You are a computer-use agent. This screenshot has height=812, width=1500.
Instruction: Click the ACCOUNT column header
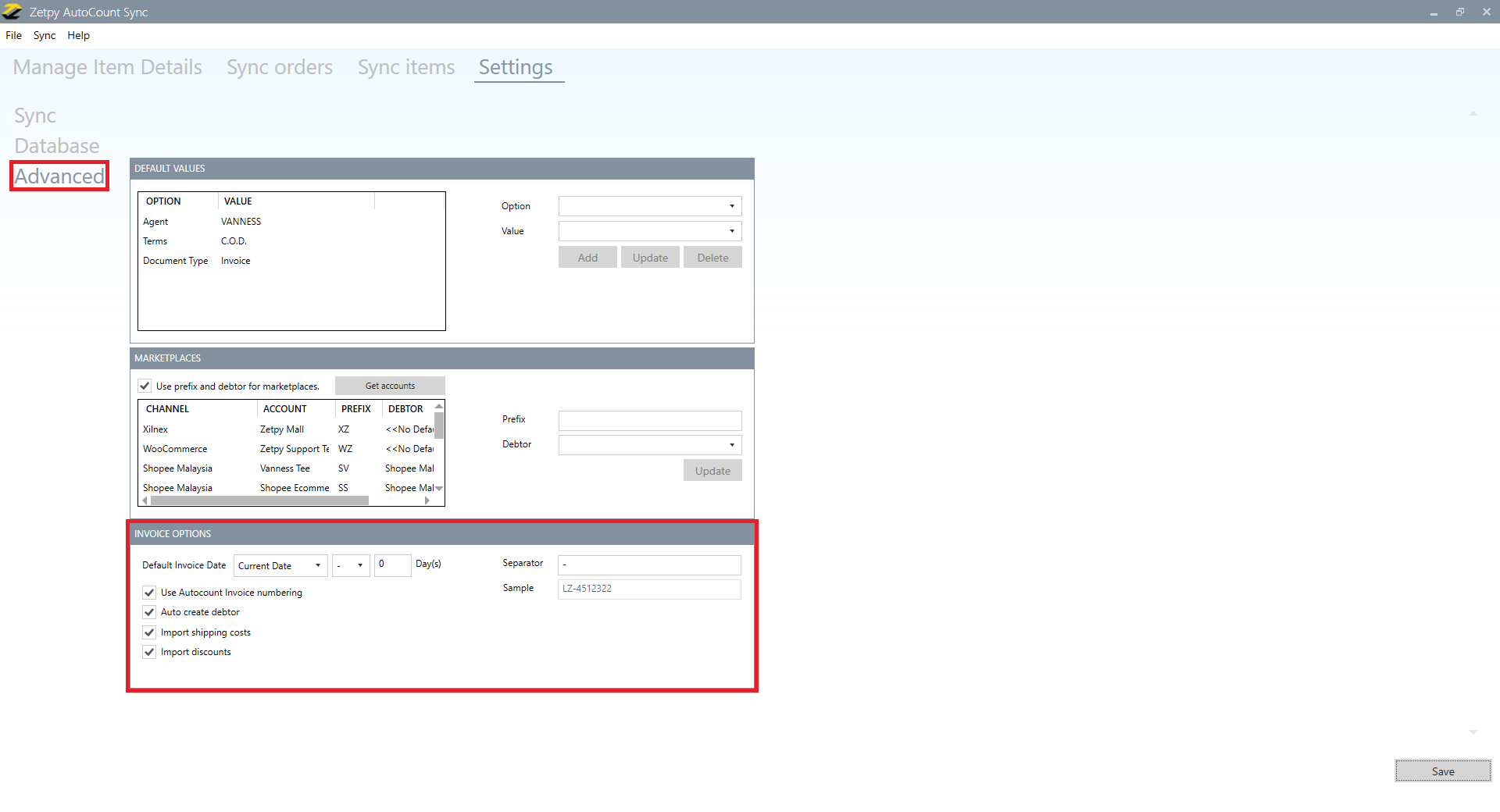click(x=296, y=409)
